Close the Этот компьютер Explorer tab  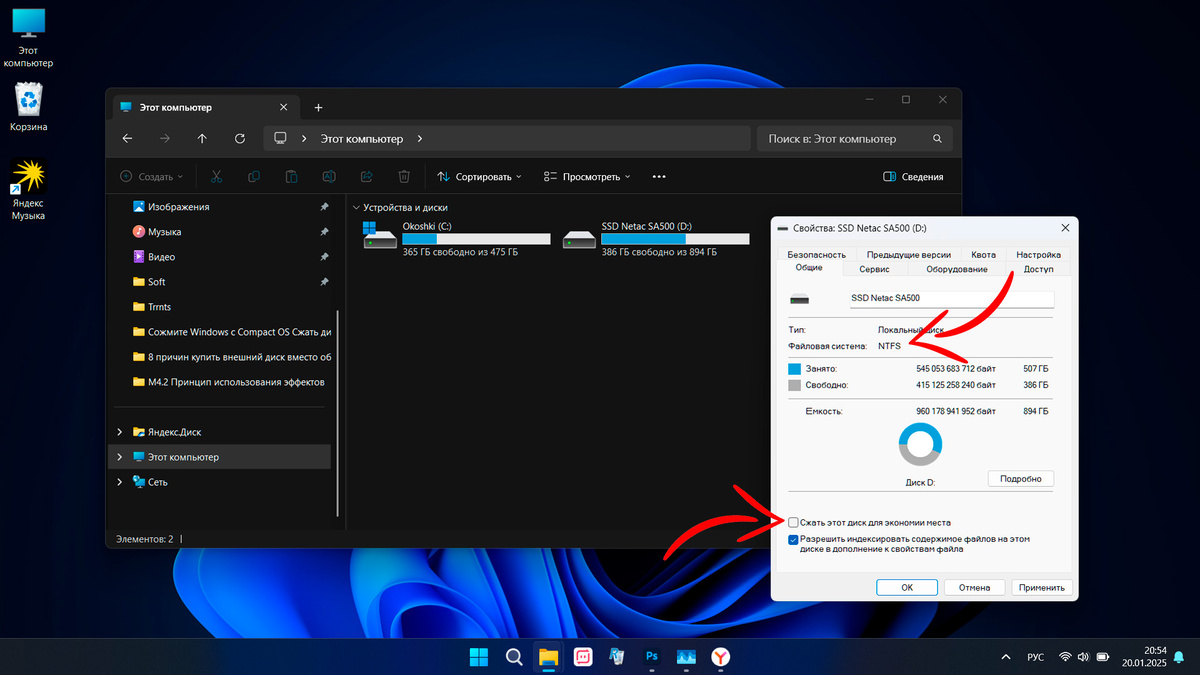tap(284, 107)
